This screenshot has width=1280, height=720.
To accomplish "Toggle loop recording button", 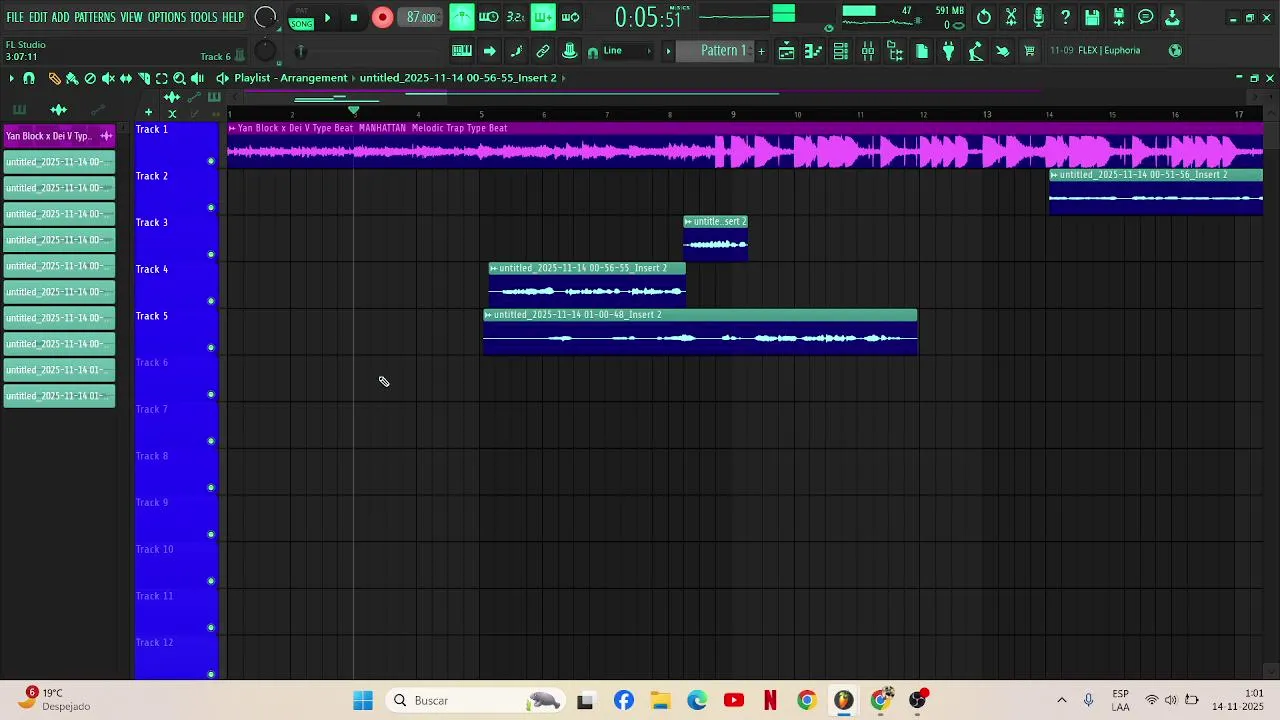I will [x=570, y=17].
